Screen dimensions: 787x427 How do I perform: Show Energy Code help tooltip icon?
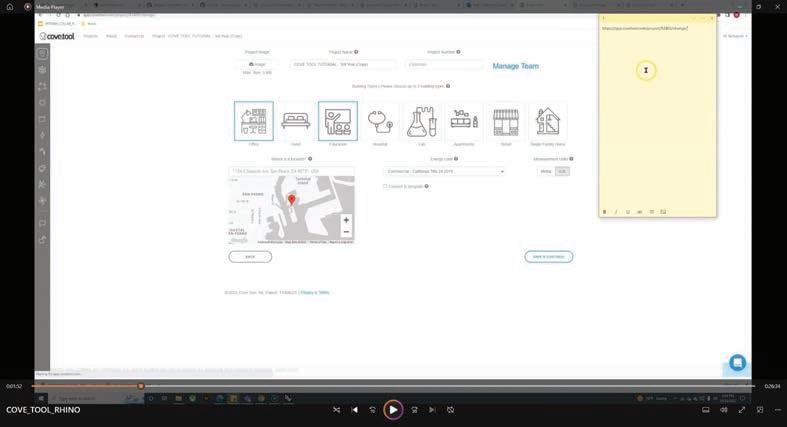[x=456, y=159]
